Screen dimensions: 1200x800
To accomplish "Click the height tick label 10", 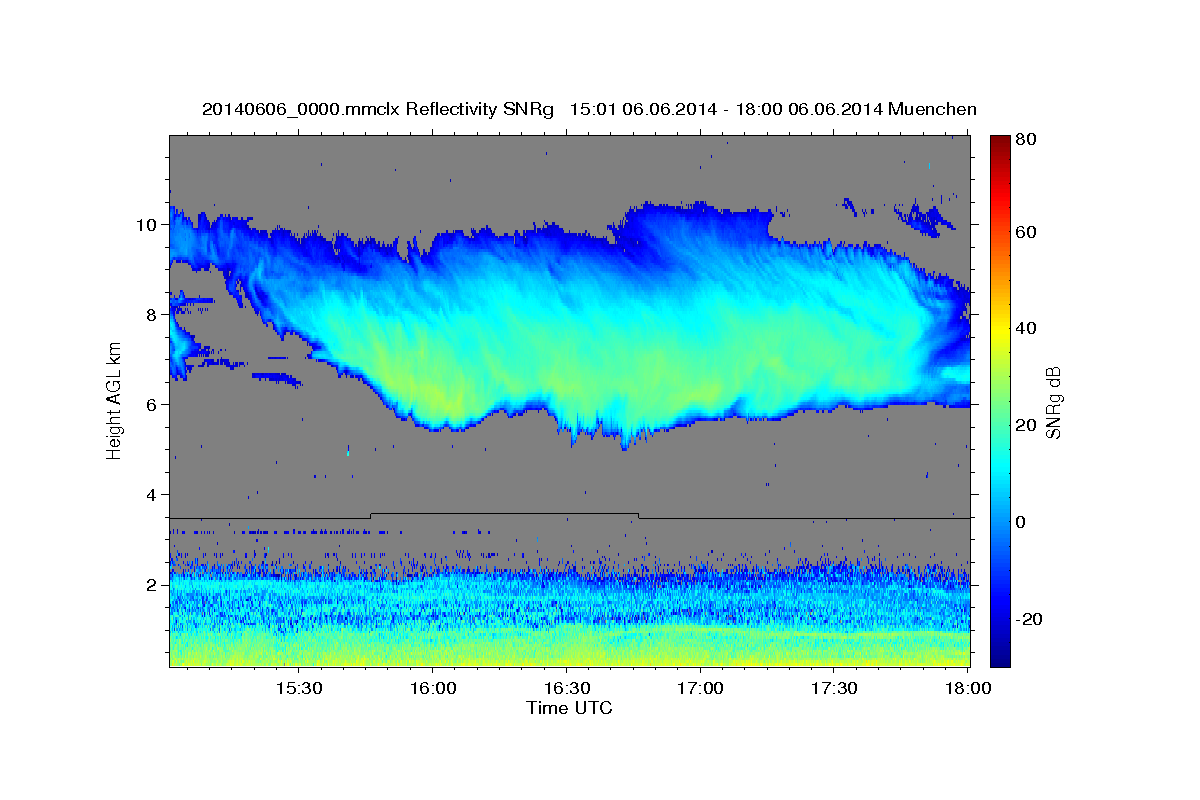I will 146,224.
